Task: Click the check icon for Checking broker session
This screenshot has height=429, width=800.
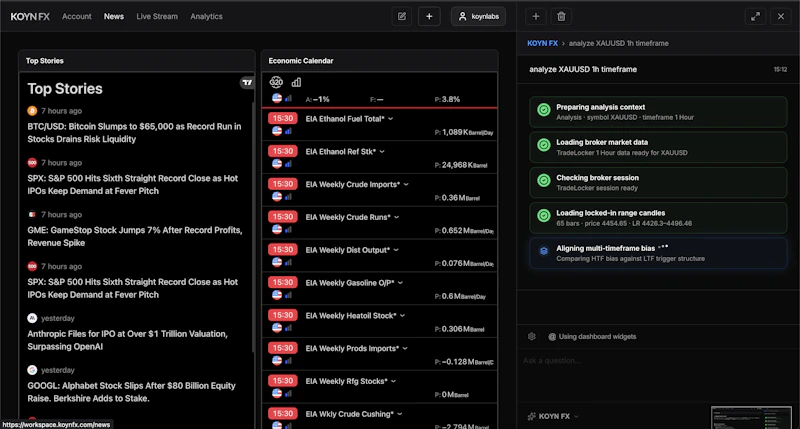Action: 544,180
